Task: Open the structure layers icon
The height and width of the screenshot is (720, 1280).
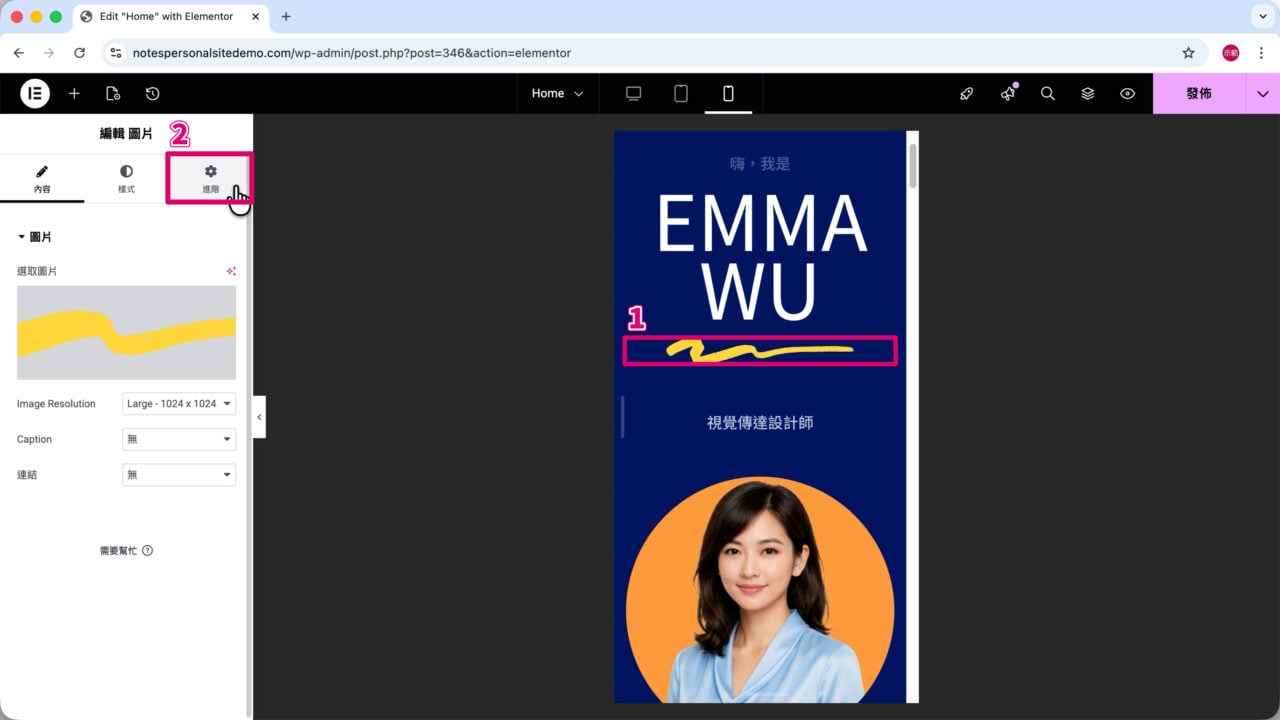Action: click(1088, 93)
